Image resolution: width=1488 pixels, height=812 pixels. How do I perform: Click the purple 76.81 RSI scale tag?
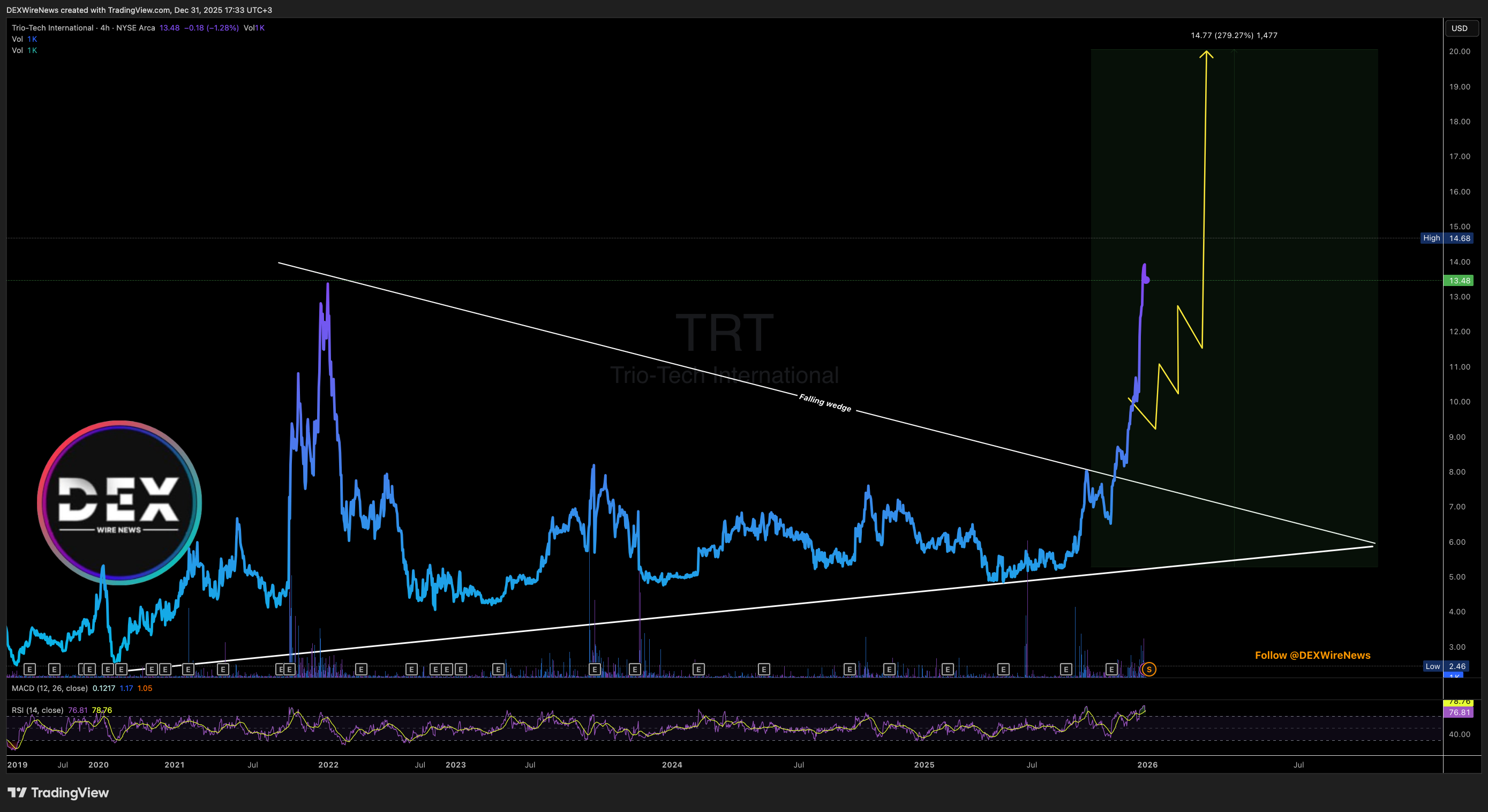pos(1459,713)
